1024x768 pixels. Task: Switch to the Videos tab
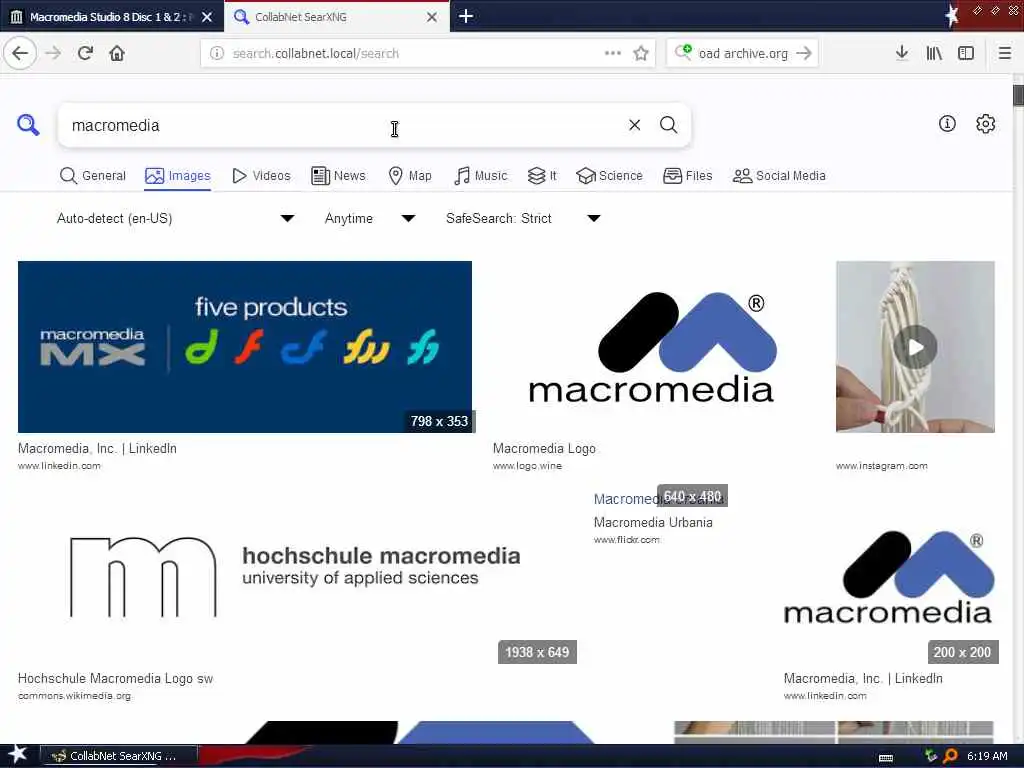click(261, 176)
